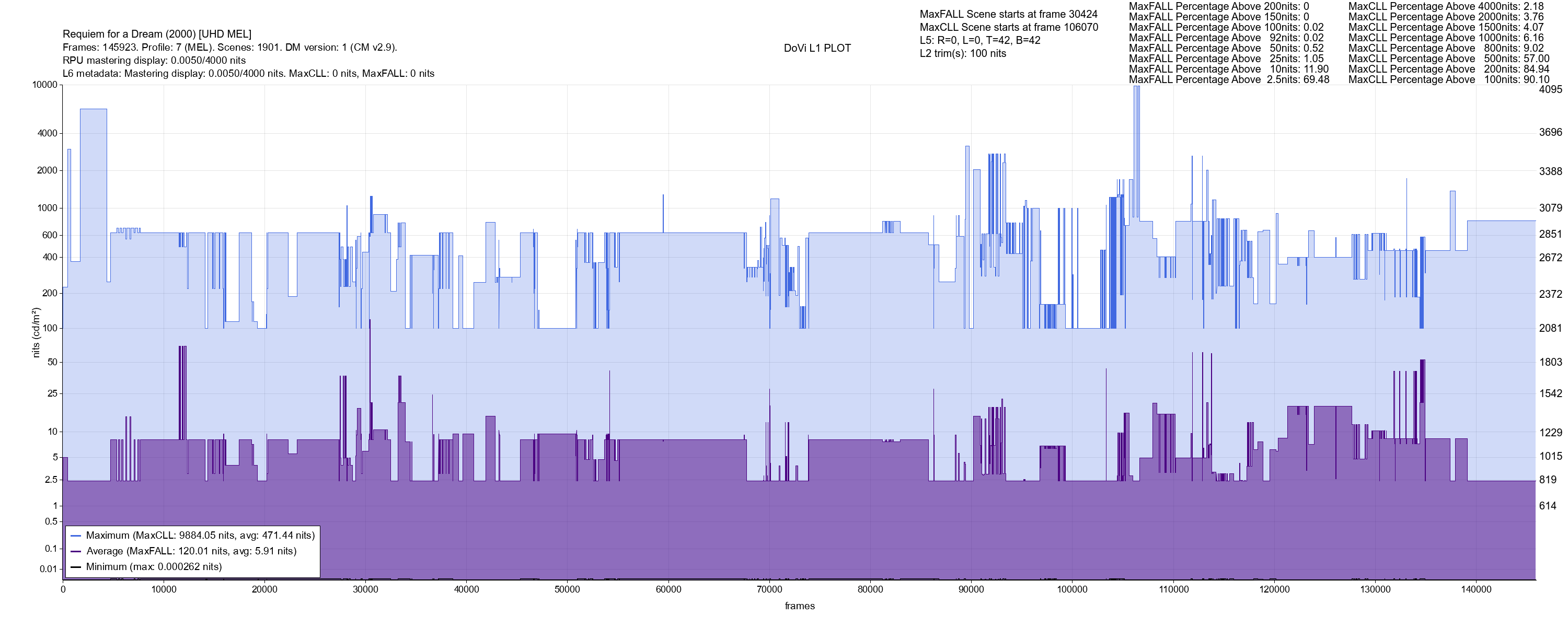Click the 'L2 trim(s): 100 nits' text

[963, 54]
